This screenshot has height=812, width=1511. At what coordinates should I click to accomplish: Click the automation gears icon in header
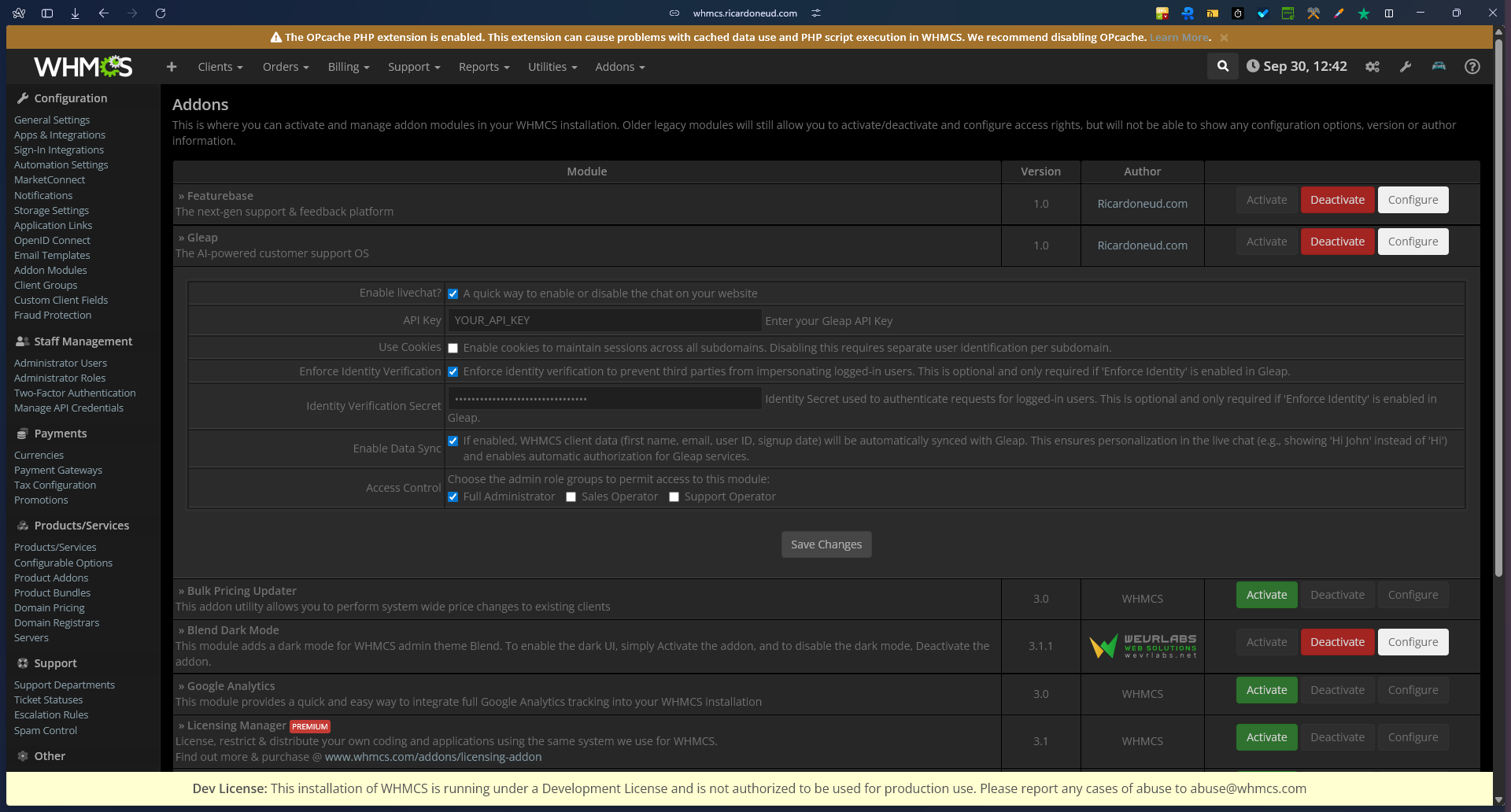1372,67
